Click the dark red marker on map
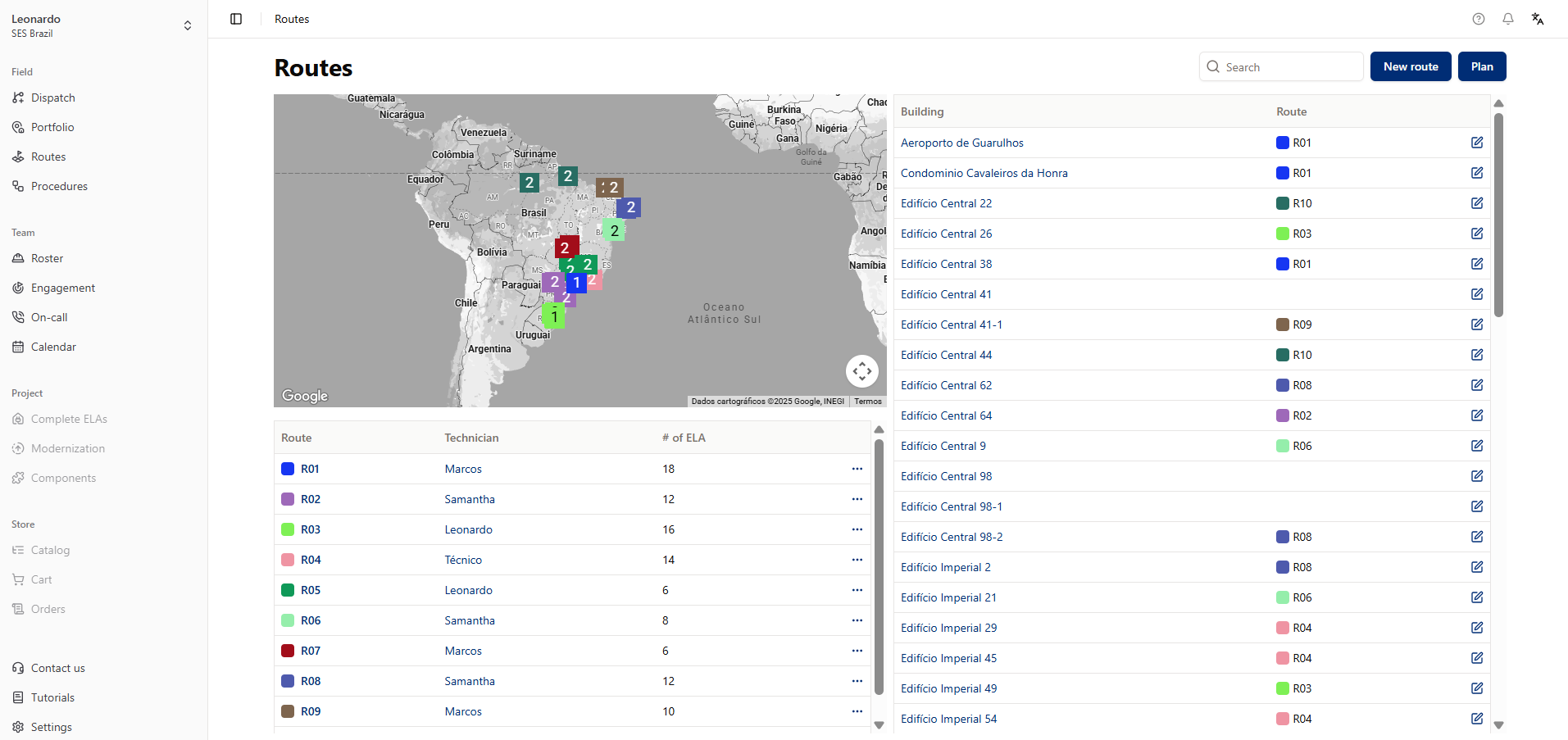1568x740 pixels. 566,247
